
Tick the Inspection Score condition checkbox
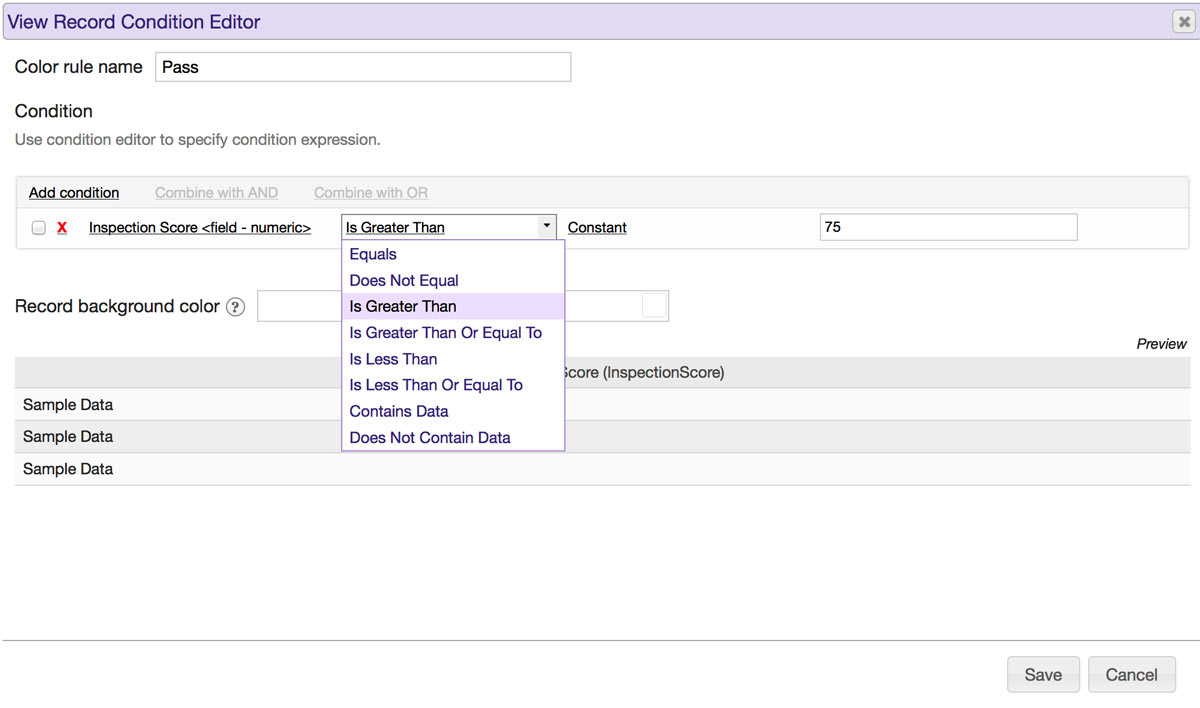coord(39,228)
